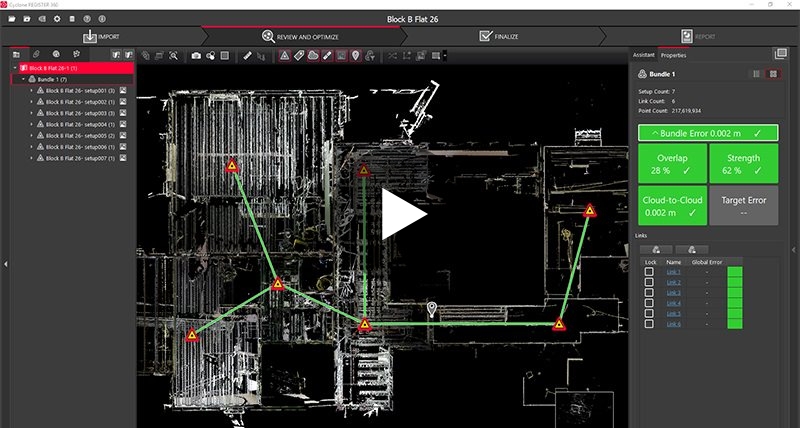
Task: Toggle the labels tag icon
Action: click(x=299, y=55)
